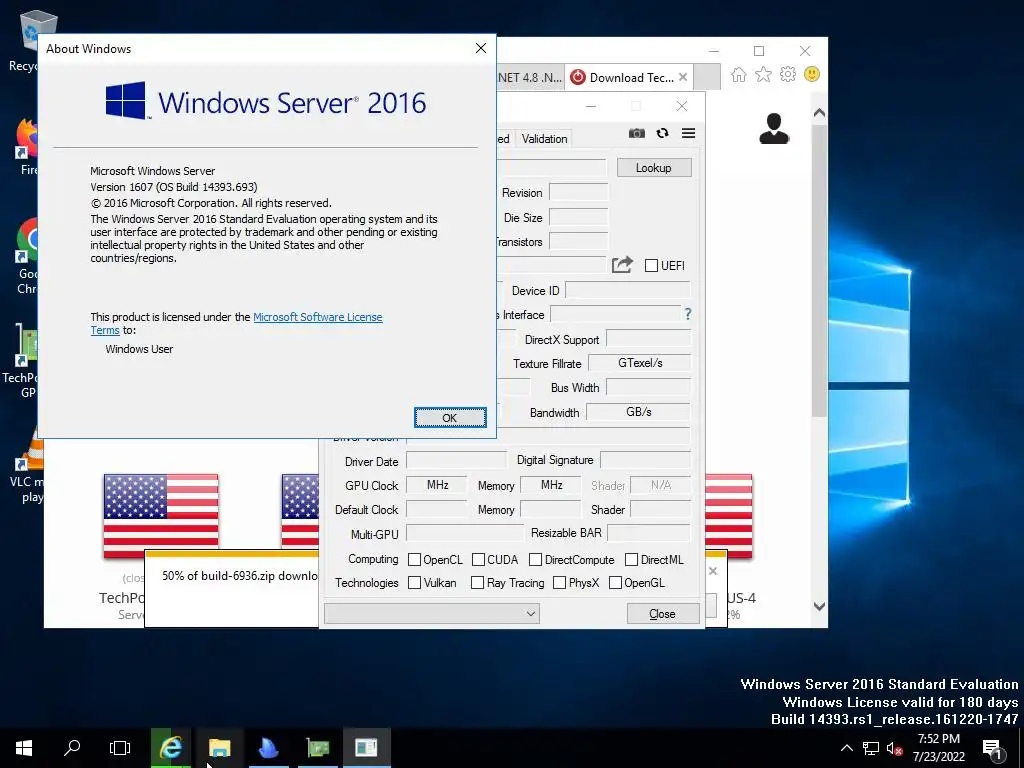
Task: Click the Bandwidth GB/s field
Action: click(x=638, y=412)
